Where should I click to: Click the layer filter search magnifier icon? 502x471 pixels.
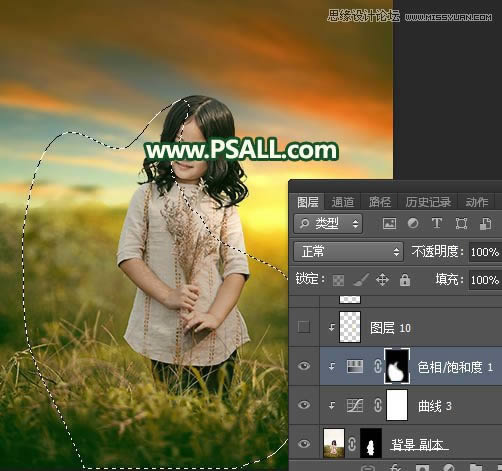pos(304,224)
